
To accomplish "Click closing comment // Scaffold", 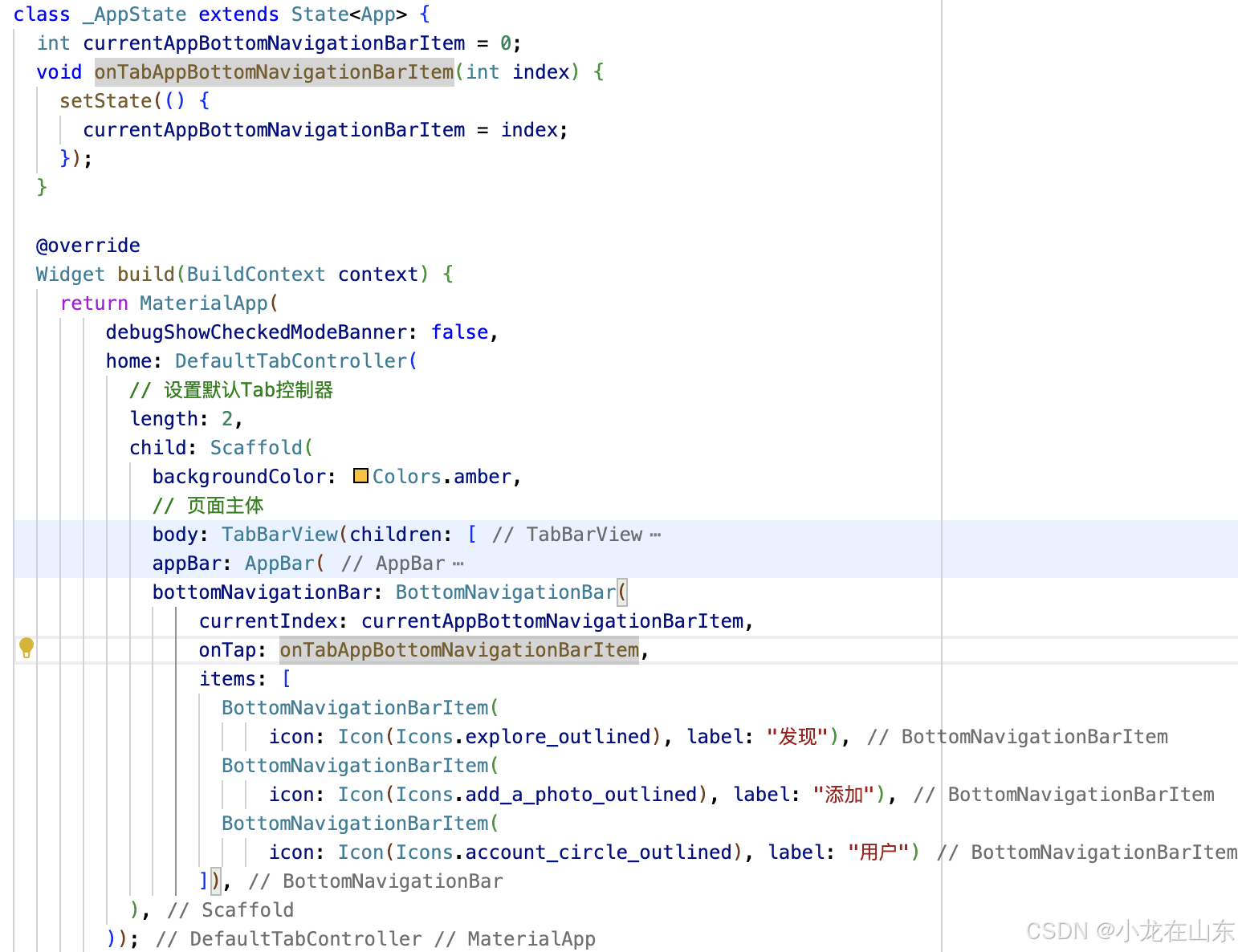I will 230,910.
